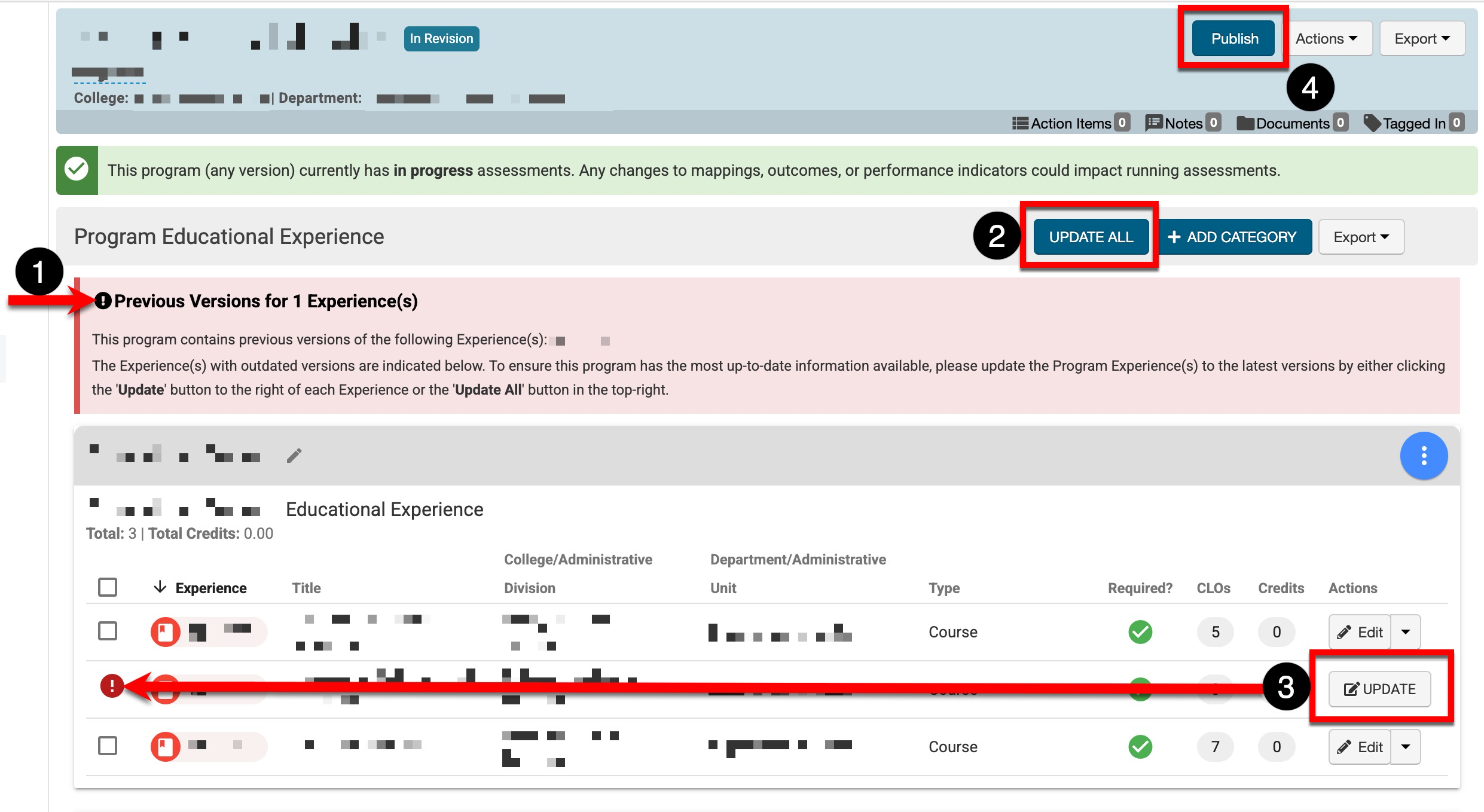This screenshot has width=1484, height=812.
Task: Open the blue three-dot category menu
Action: [x=1424, y=456]
